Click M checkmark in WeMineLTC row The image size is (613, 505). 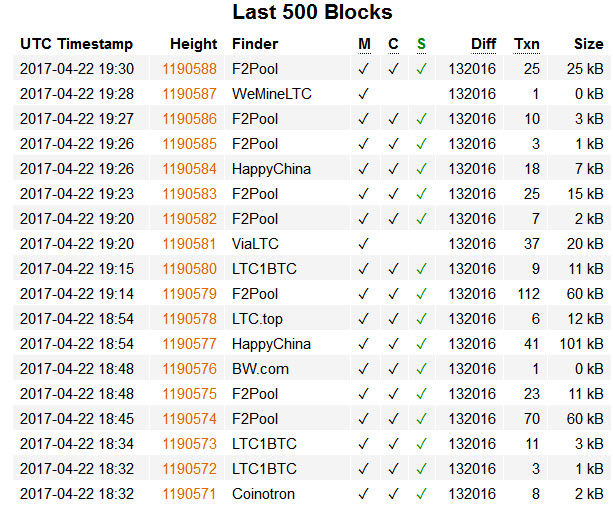[364, 94]
